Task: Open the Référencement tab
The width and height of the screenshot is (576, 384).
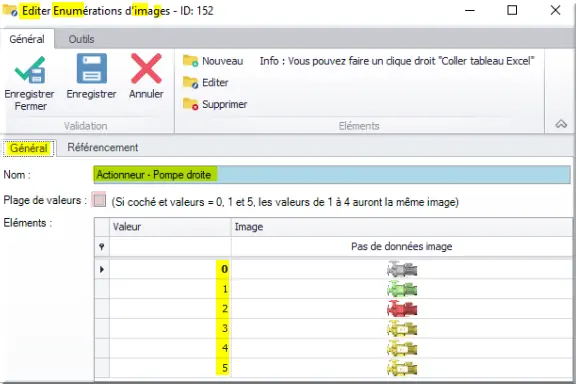Action: click(103, 147)
